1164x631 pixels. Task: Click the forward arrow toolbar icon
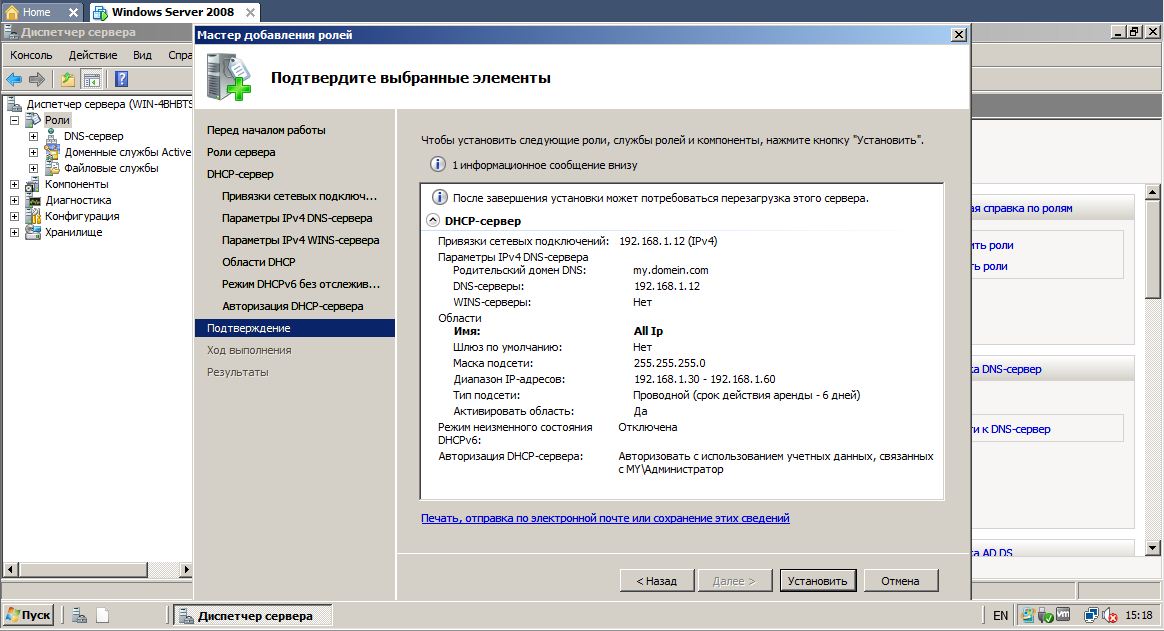pos(37,79)
